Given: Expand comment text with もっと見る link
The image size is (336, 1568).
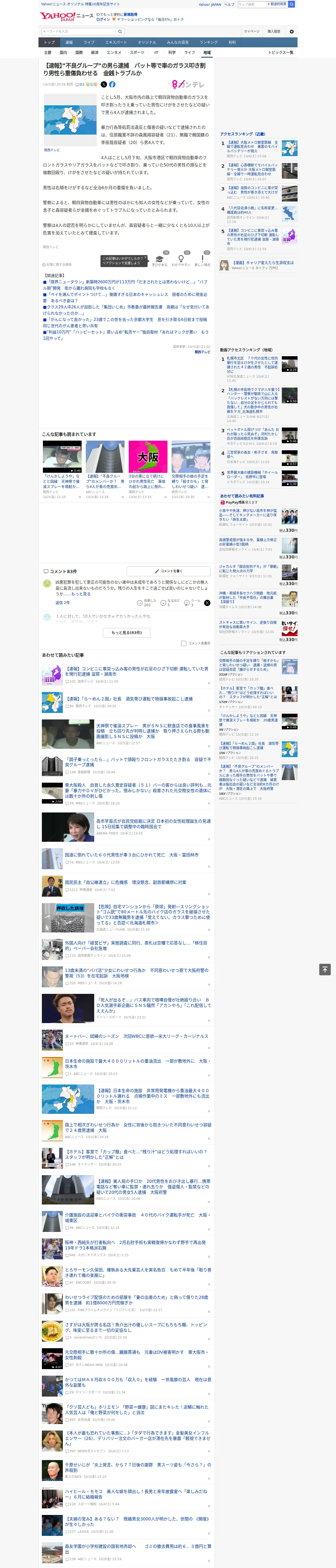Looking at the screenshot, I should click(x=81, y=594).
